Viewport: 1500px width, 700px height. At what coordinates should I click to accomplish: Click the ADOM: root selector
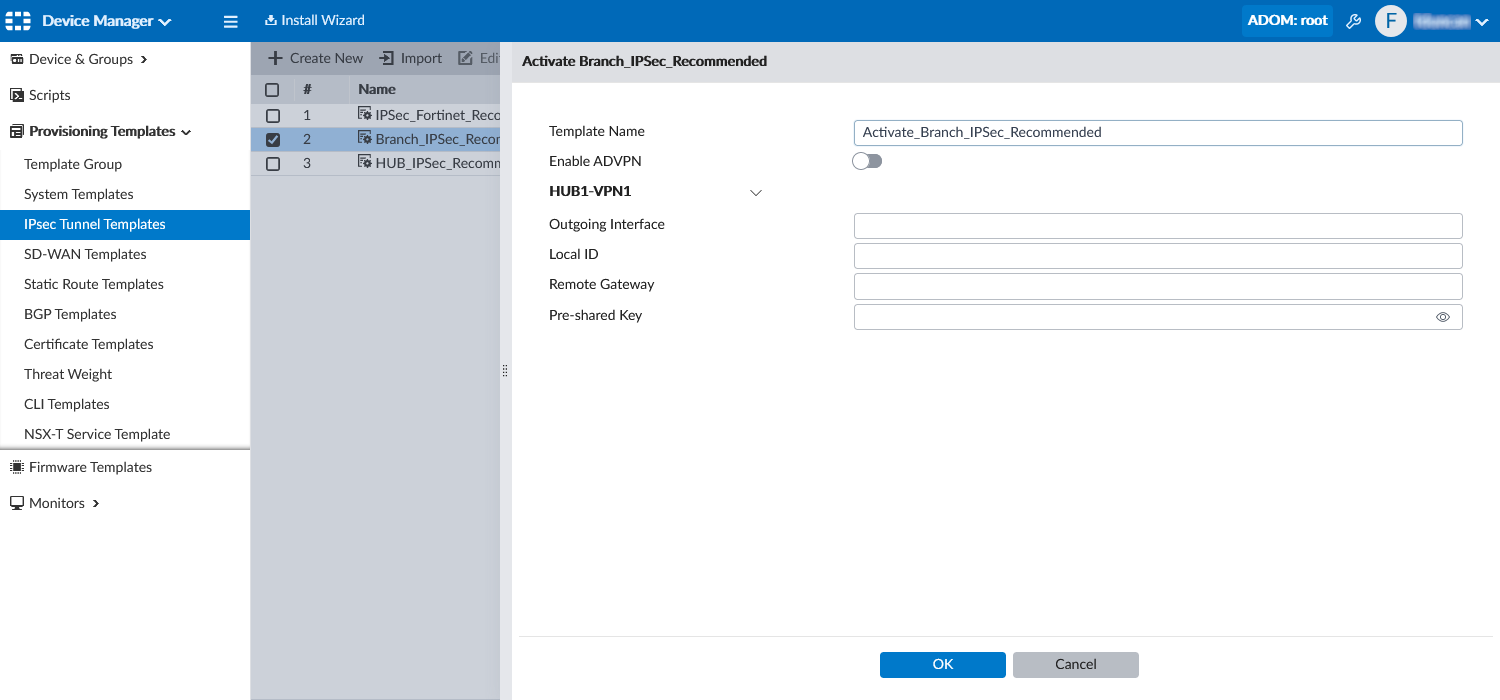(1287, 20)
